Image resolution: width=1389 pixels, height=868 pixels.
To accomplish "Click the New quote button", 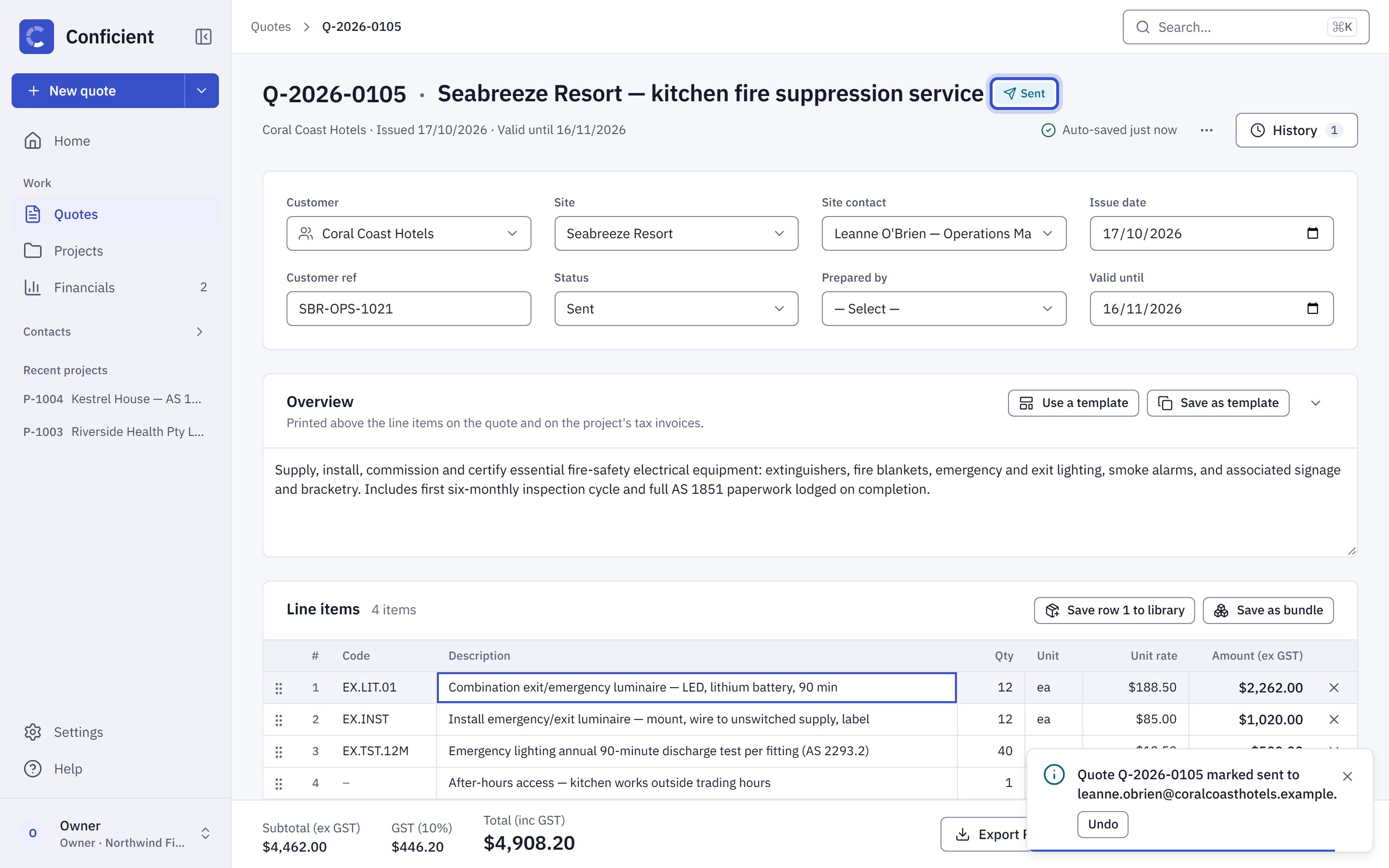I will pyautogui.click(x=98, y=91).
